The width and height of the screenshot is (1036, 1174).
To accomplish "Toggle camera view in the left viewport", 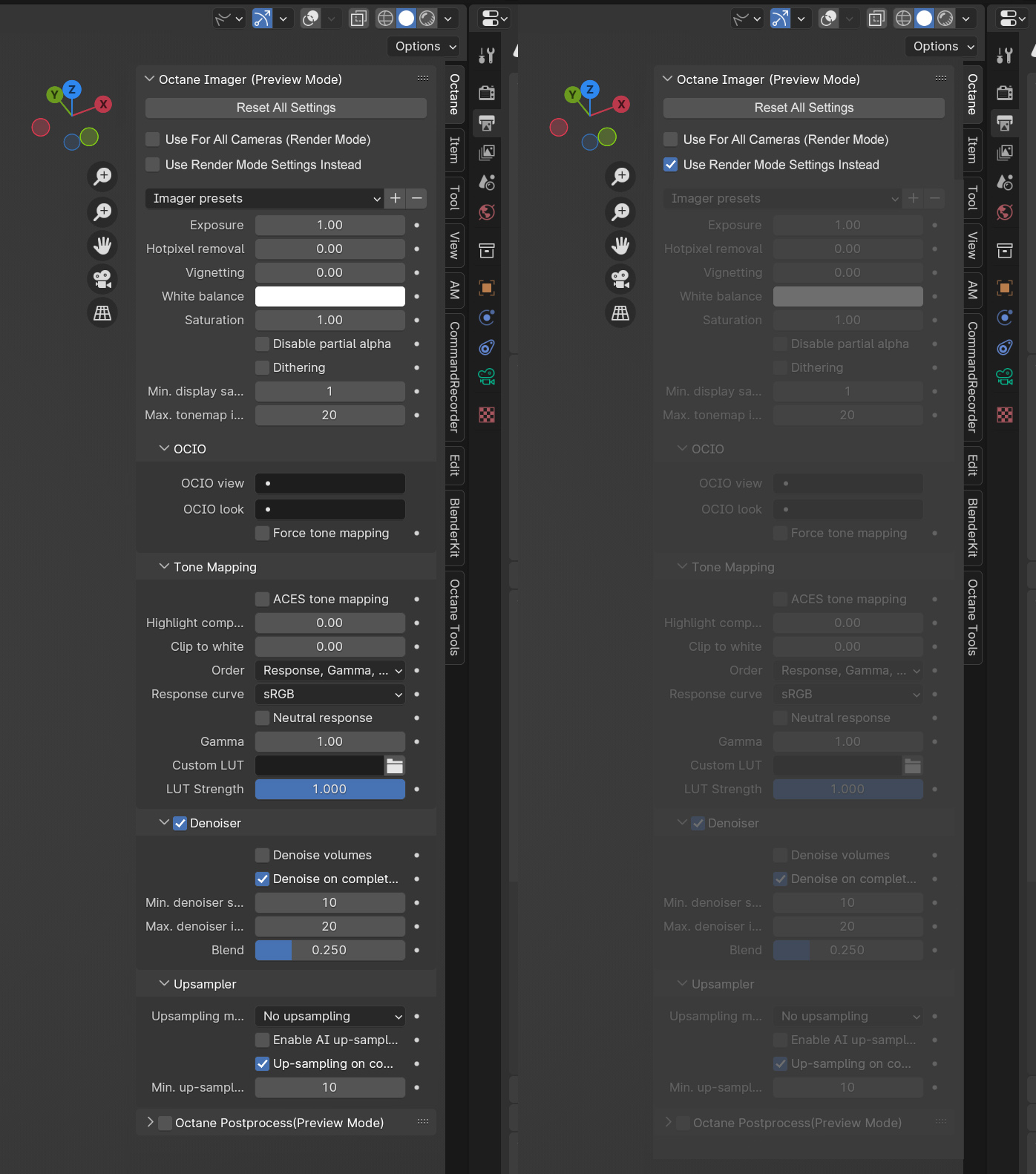I will coord(102,279).
